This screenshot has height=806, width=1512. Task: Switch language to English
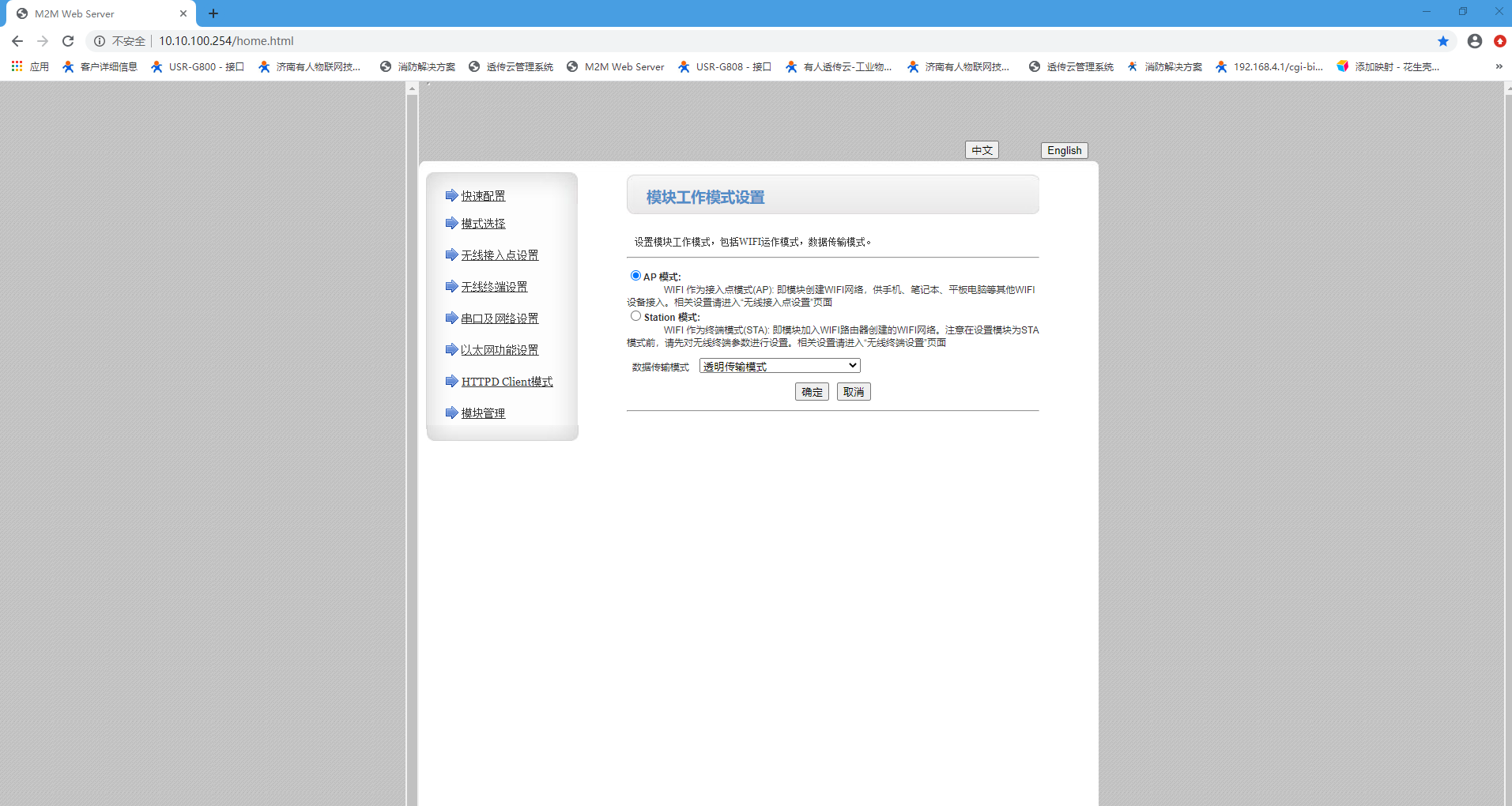1064,150
